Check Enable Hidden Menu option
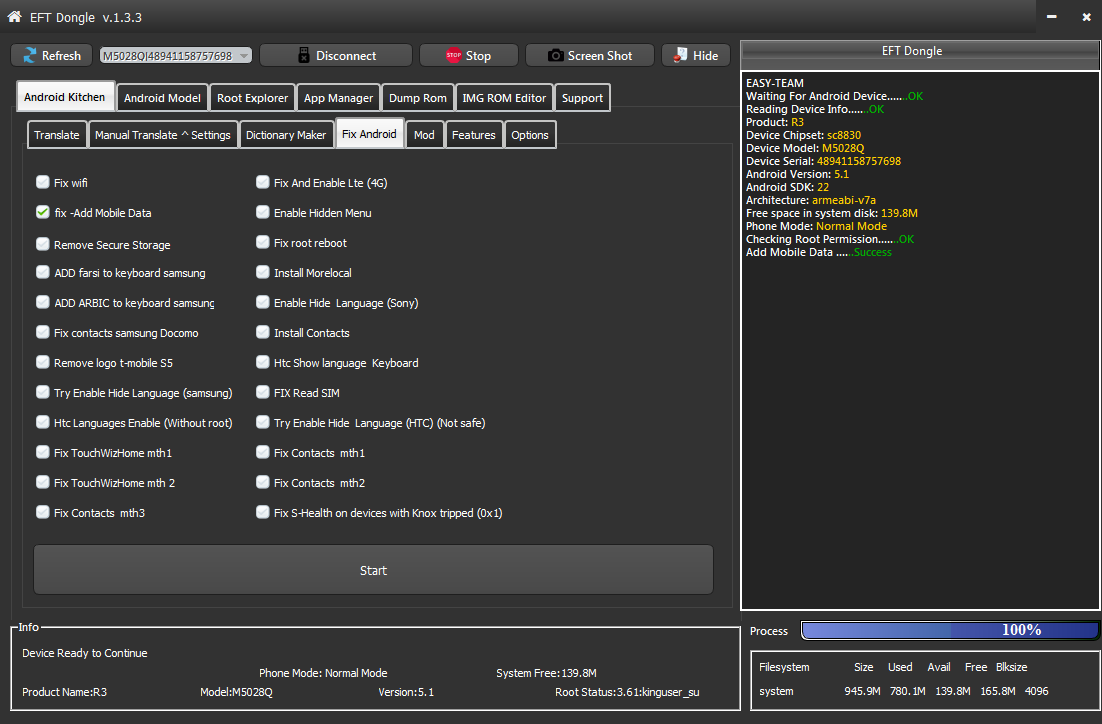Image resolution: width=1102 pixels, height=724 pixels. click(263, 212)
